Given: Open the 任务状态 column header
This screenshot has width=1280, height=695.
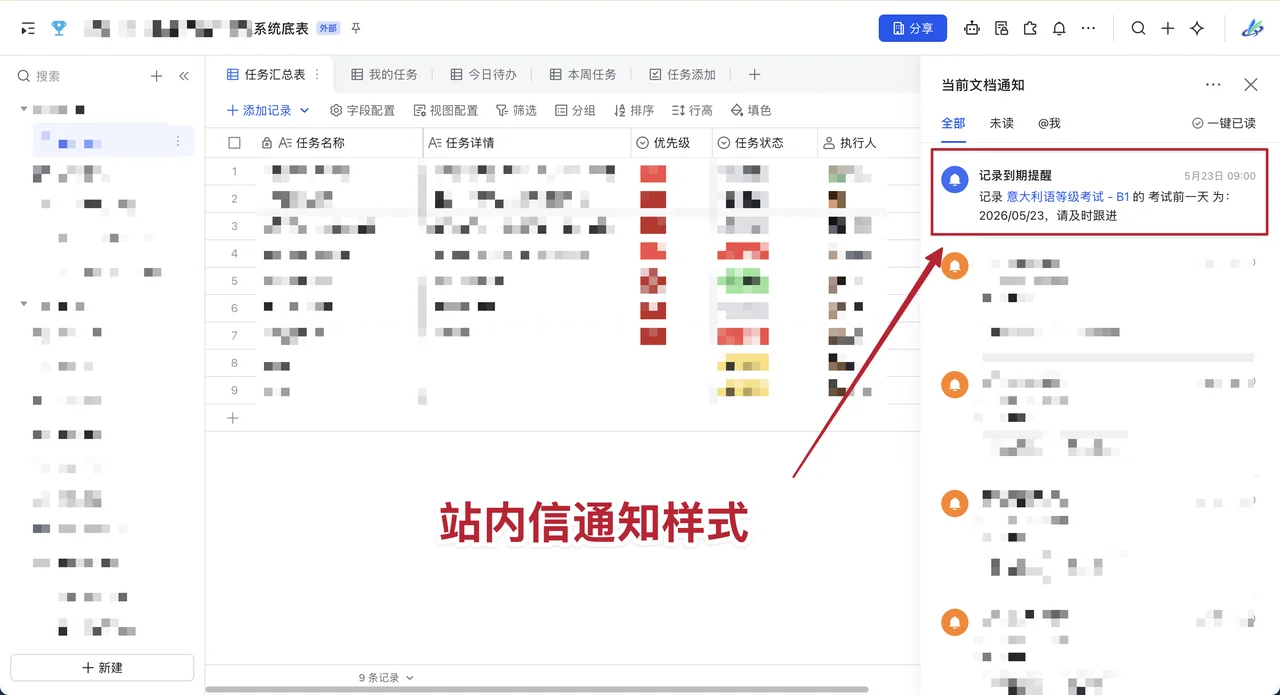Looking at the screenshot, I should point(765,143).
